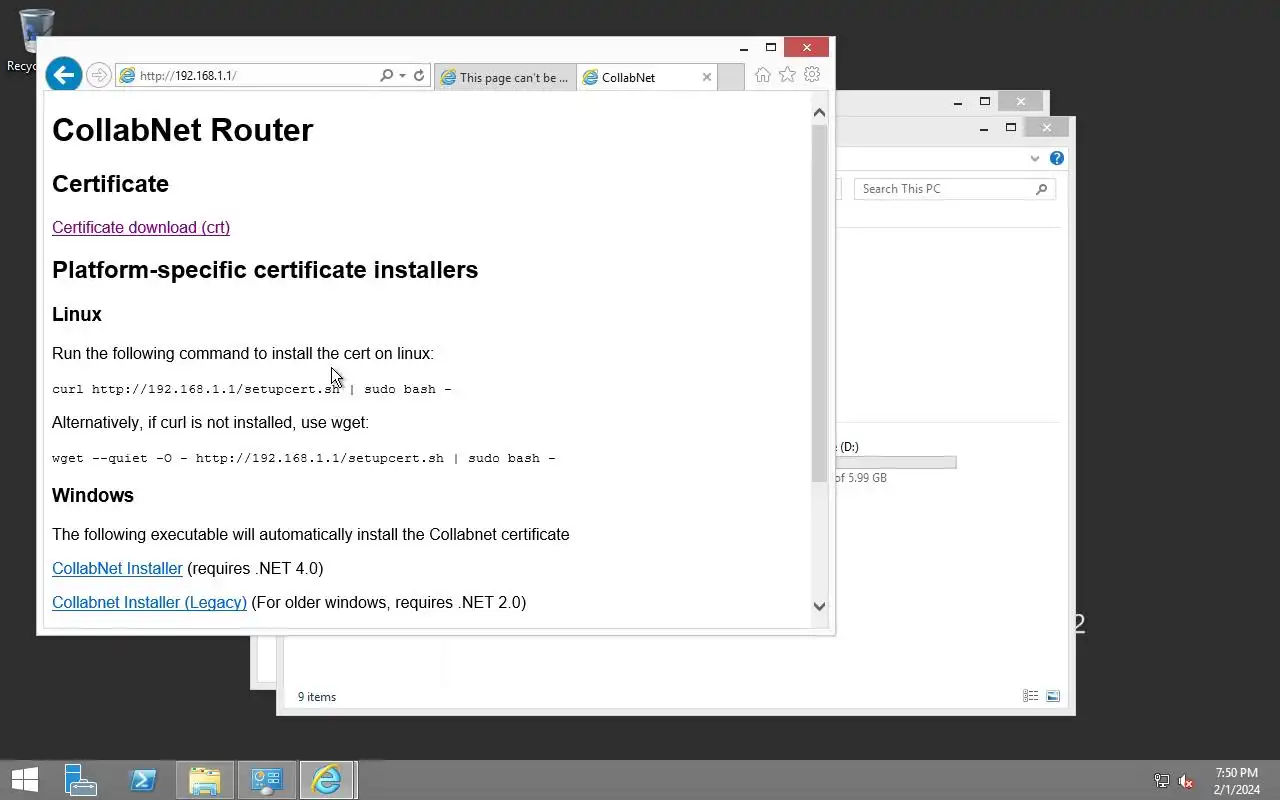Go back with the browser back arrow

click(63, 75)
